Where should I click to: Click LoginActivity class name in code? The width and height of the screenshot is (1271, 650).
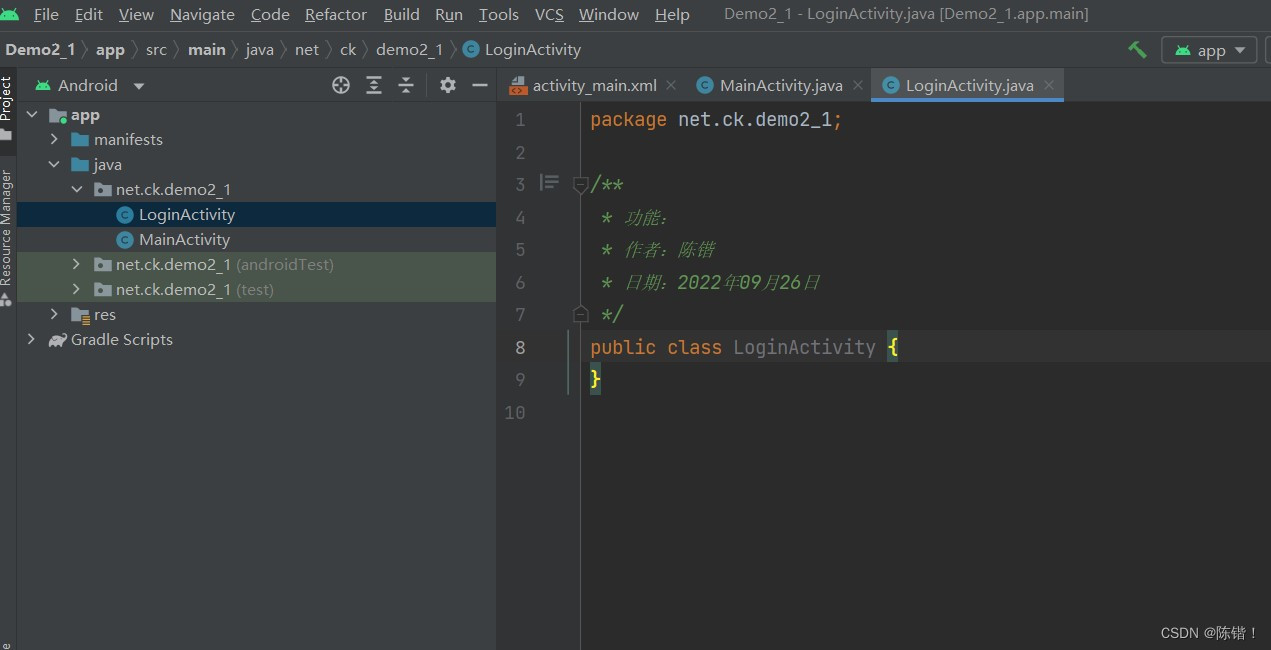[x=804, y=347]
